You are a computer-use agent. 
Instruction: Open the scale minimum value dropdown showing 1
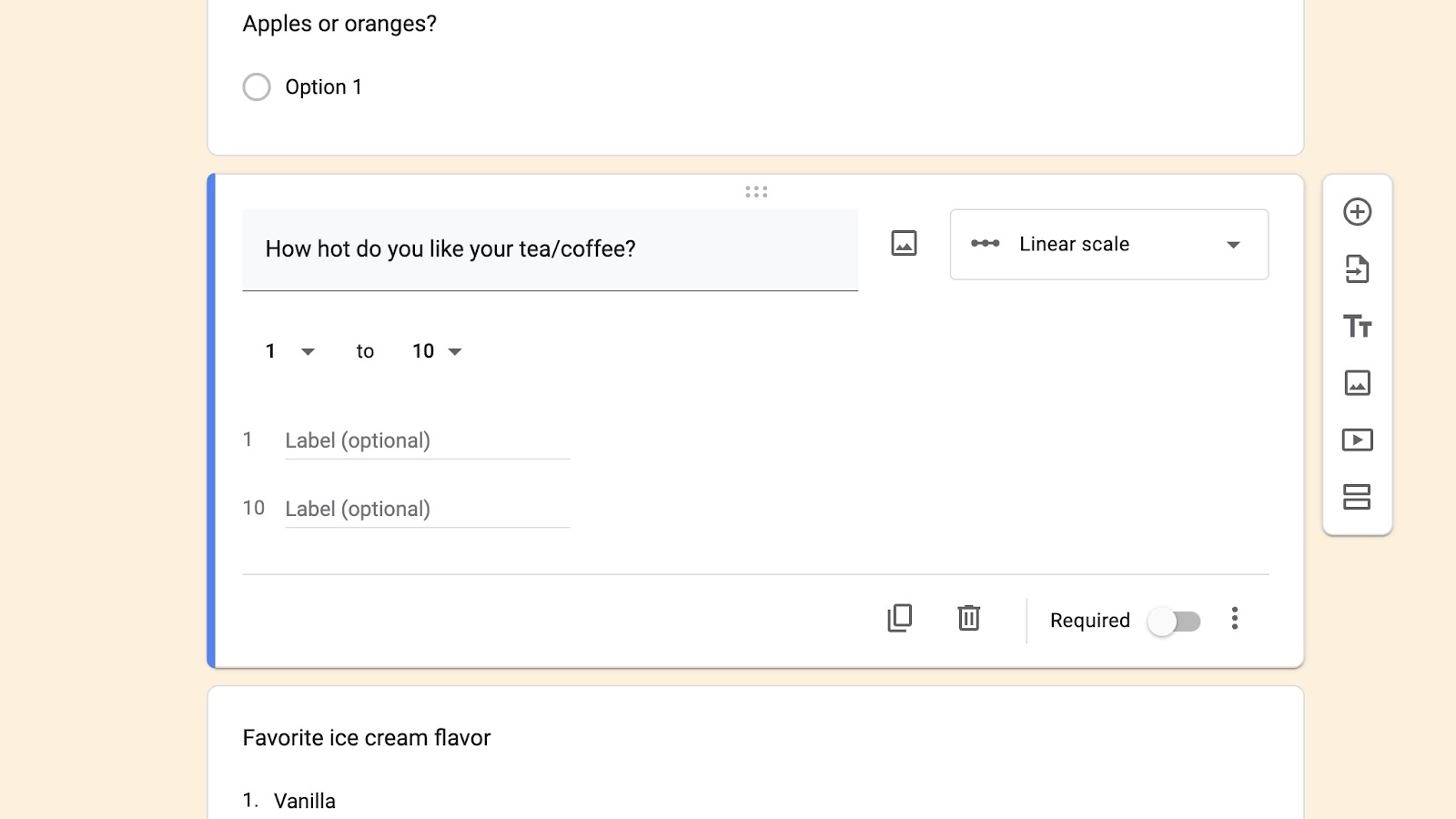tap(289, 351)
